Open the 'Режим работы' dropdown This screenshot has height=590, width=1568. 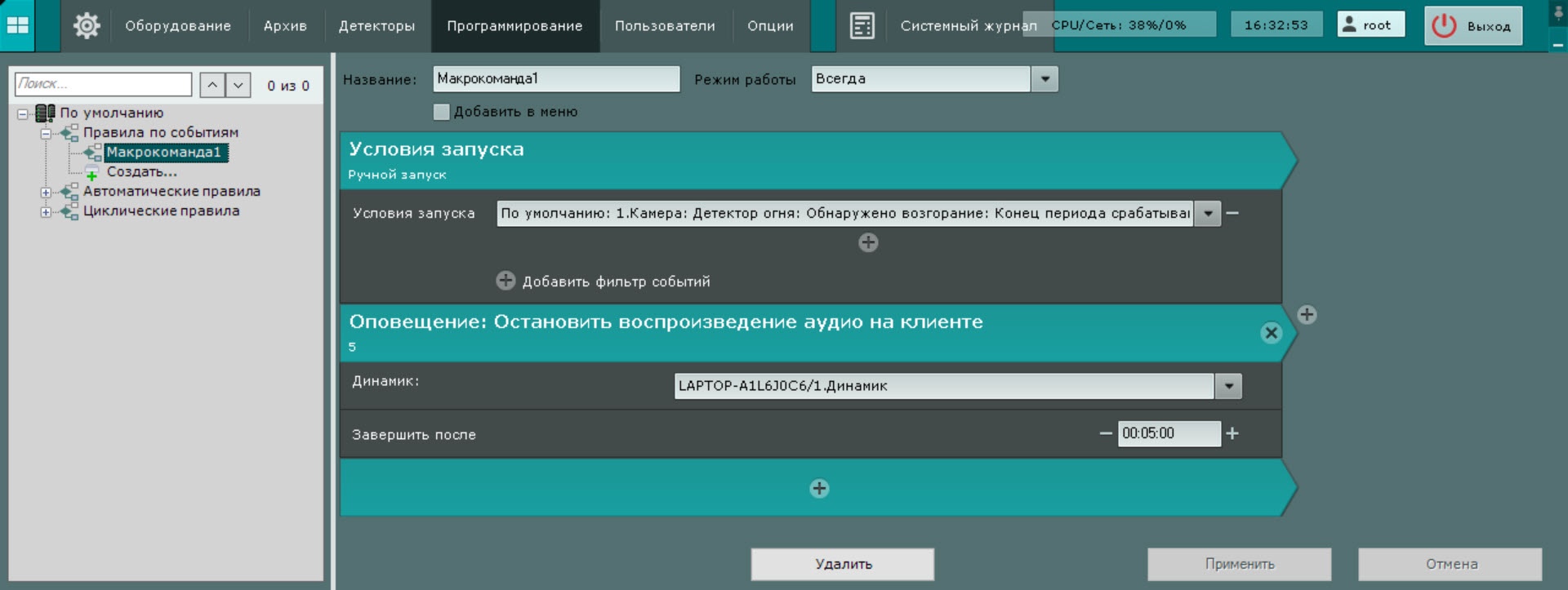[1045, 79]
